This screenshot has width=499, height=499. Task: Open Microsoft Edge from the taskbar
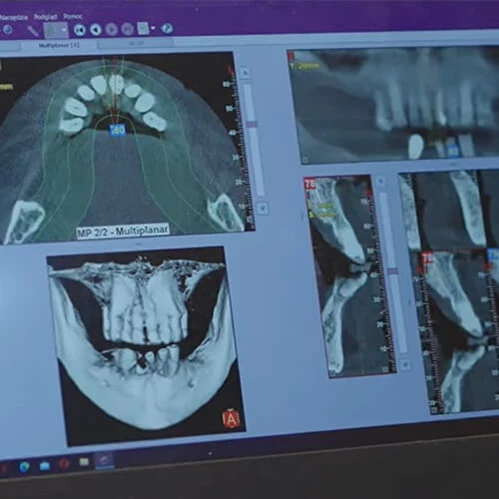(24, 467)
